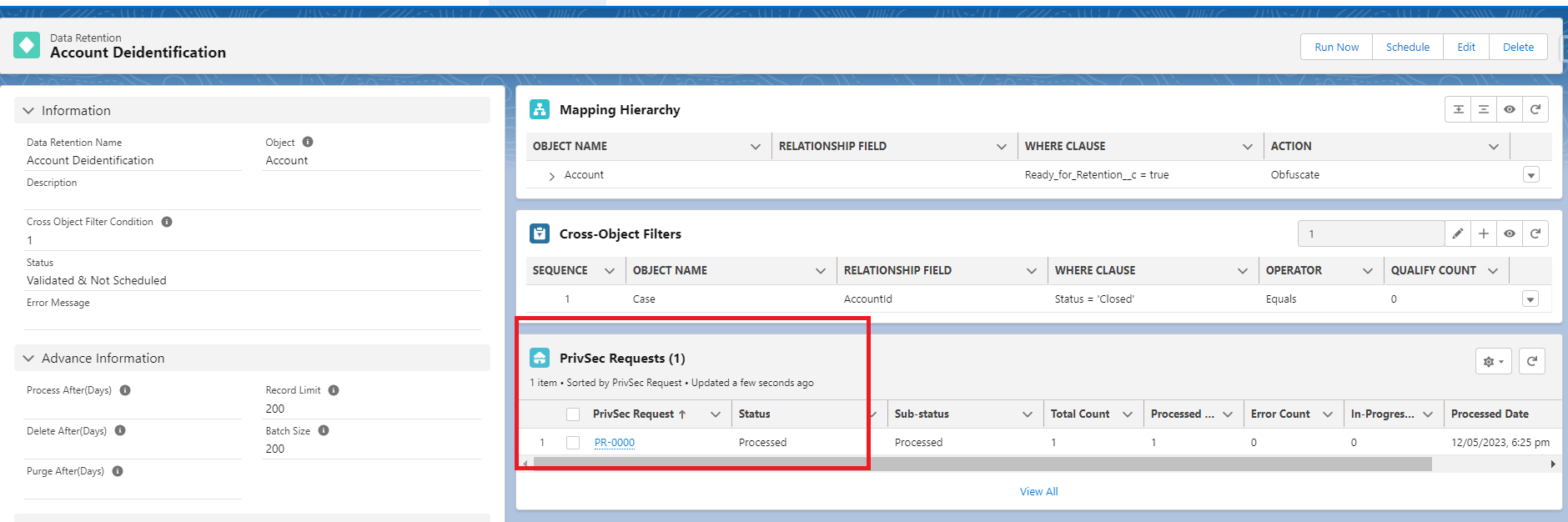The height and width of the screenshot is (522, 1568).
Task: Click the PrivSec Requests panel icon
Action: (x=540, y=358)
